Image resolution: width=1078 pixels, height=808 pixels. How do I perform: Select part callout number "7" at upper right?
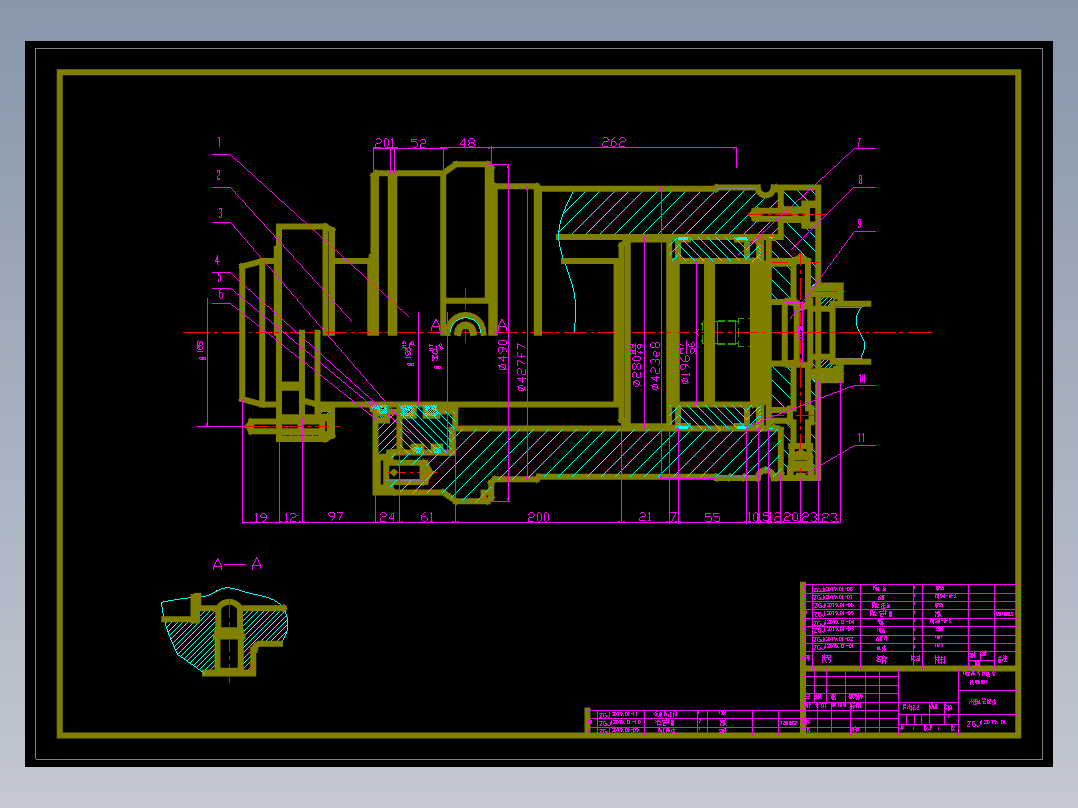tap(859, 142)
